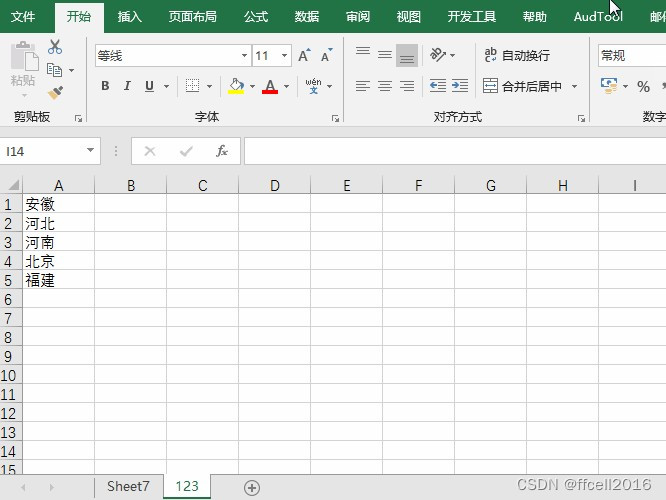Switch to the 数据 tab
666x500 pixels.
pos(307,17)
